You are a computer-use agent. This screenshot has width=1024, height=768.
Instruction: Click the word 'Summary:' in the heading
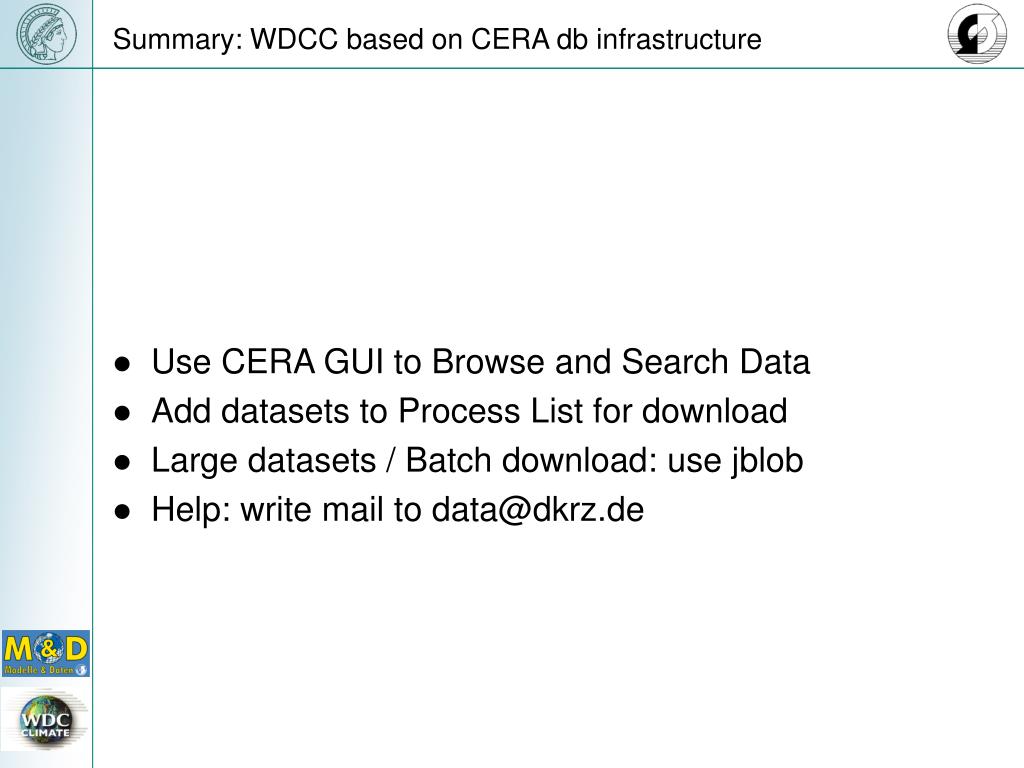(178, 40)
